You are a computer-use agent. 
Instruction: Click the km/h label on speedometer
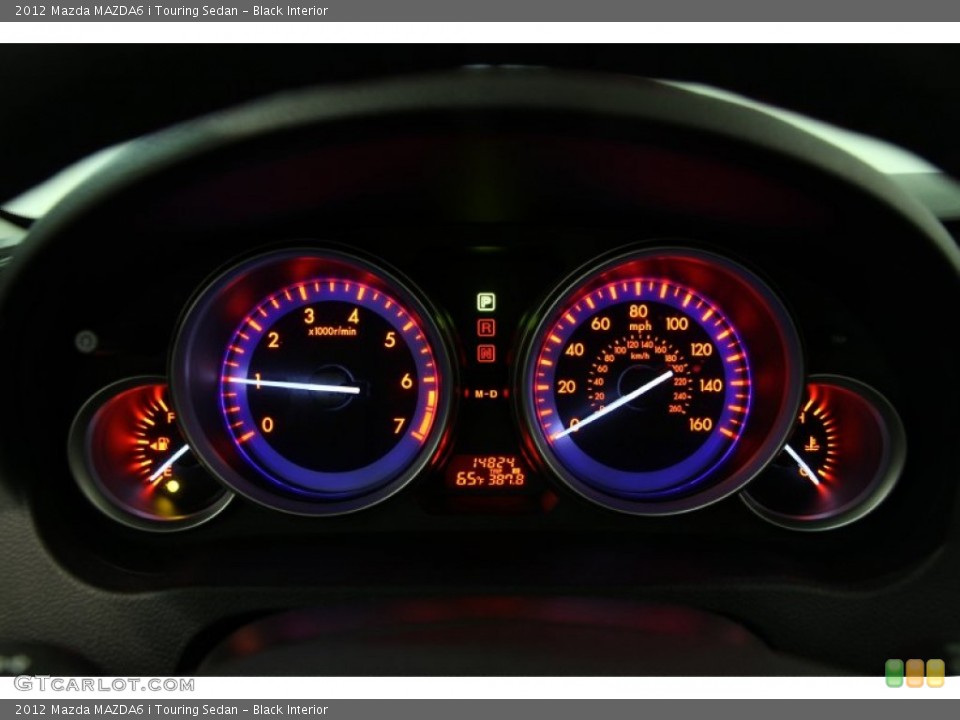640,356
